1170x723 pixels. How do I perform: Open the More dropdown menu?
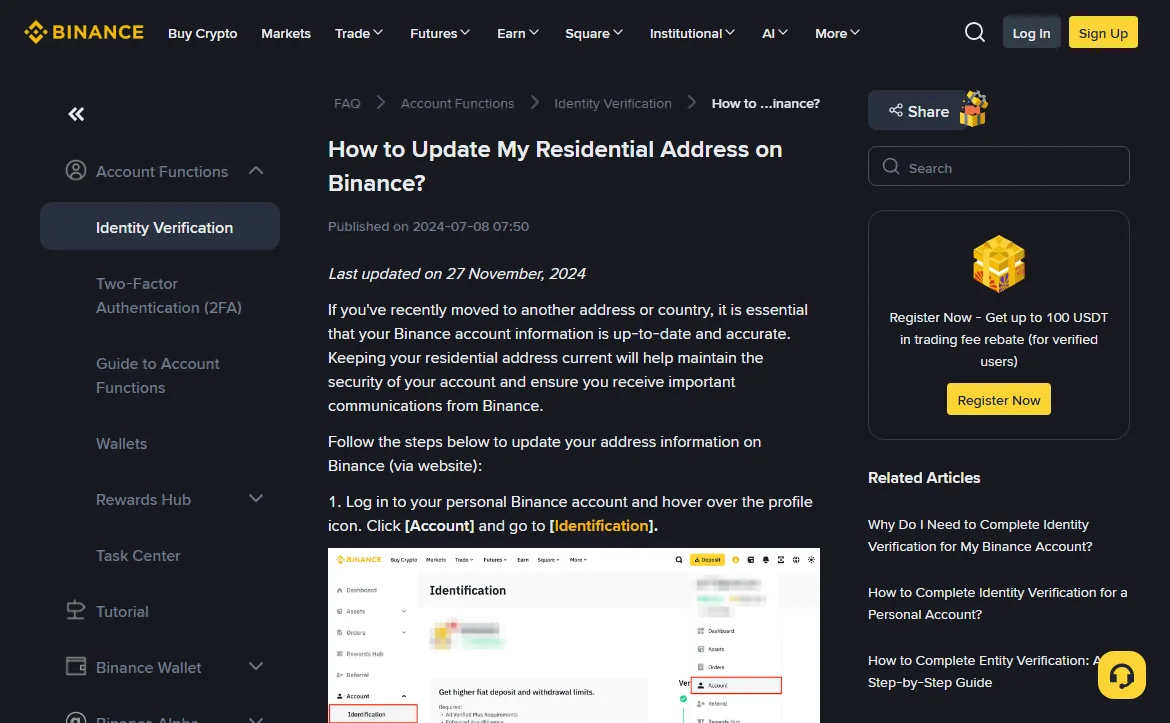[x=837, y=34]
